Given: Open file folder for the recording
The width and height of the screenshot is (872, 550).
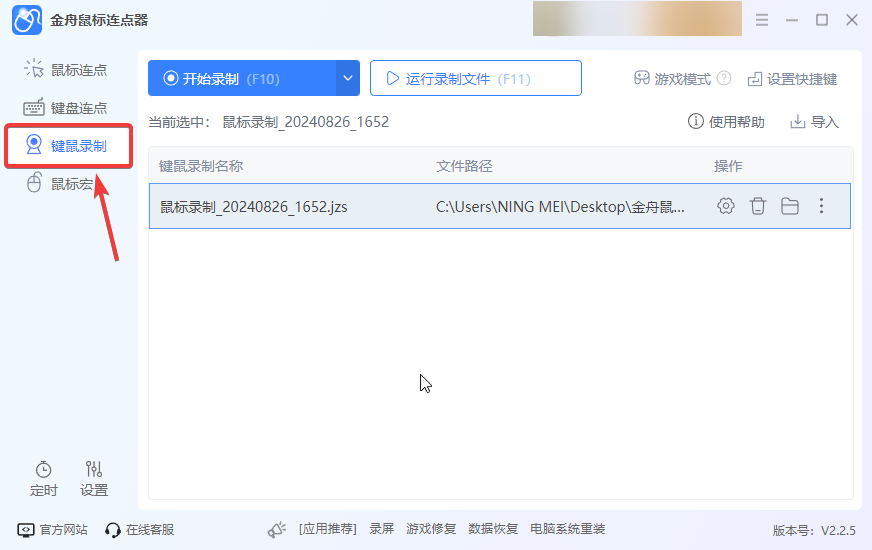Looking at the screenshot, I should point(790,206).
